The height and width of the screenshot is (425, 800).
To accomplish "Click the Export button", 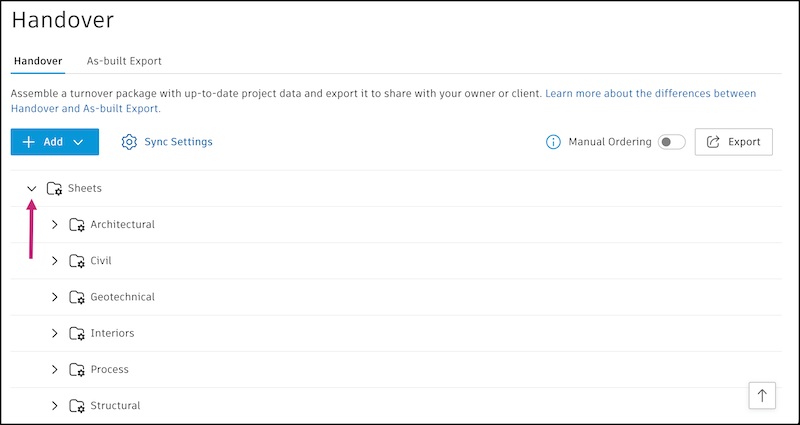I will pyautogui.click(x=733, y=142).
